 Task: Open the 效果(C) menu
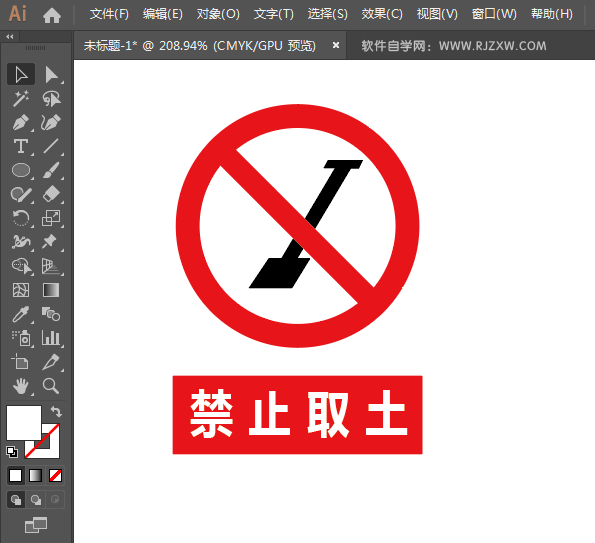[x=382, y=14]
